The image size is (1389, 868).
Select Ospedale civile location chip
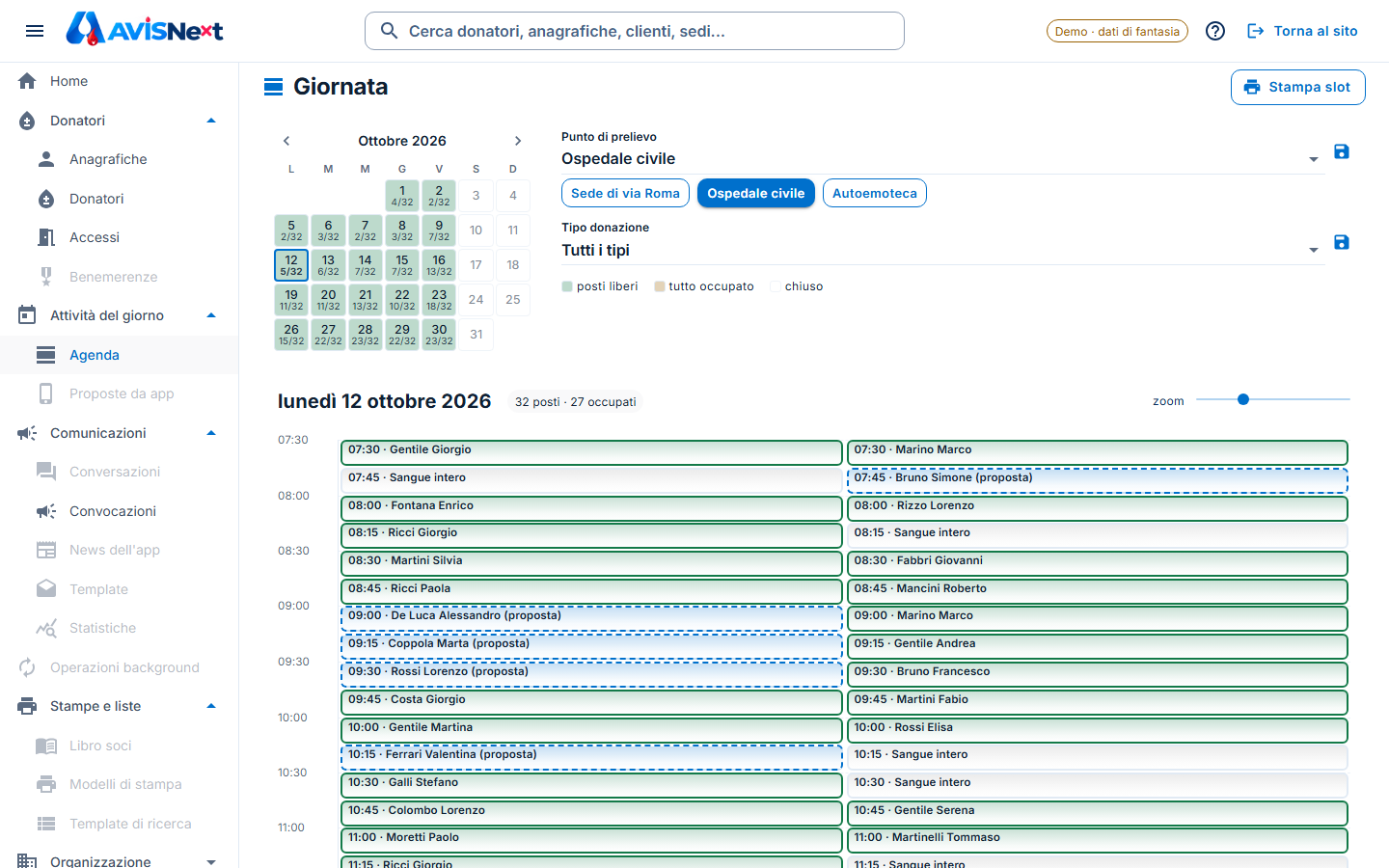tap(756, 193)
